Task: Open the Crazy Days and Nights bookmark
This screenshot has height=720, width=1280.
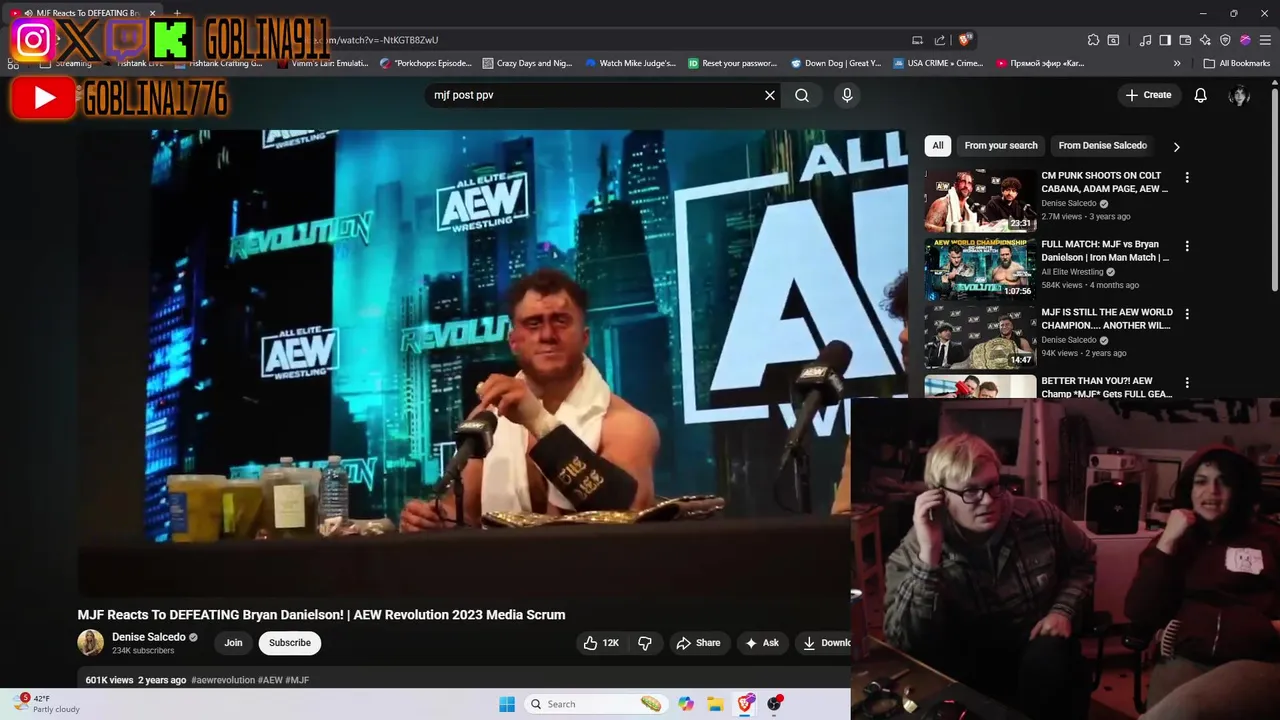Action: [x=527, y=63]
